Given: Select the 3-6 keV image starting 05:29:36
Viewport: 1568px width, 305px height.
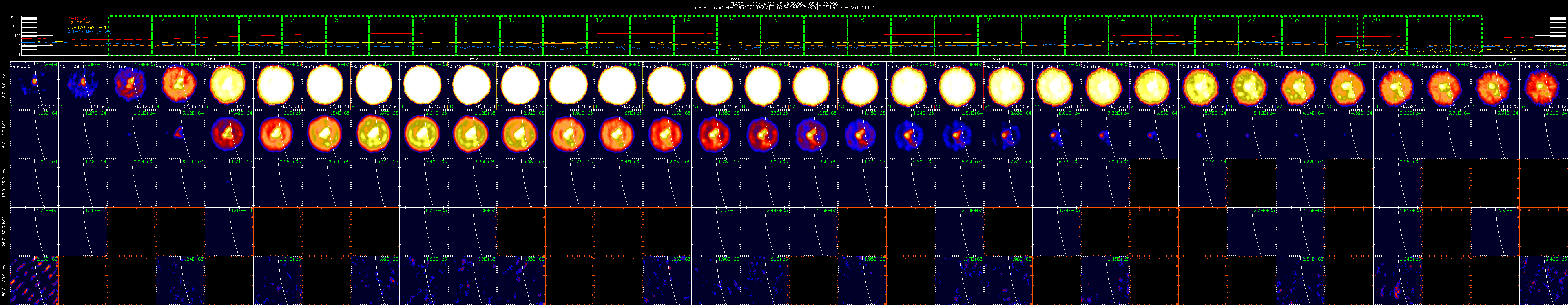Looking at the screenshot, I should click(1008, 85).
